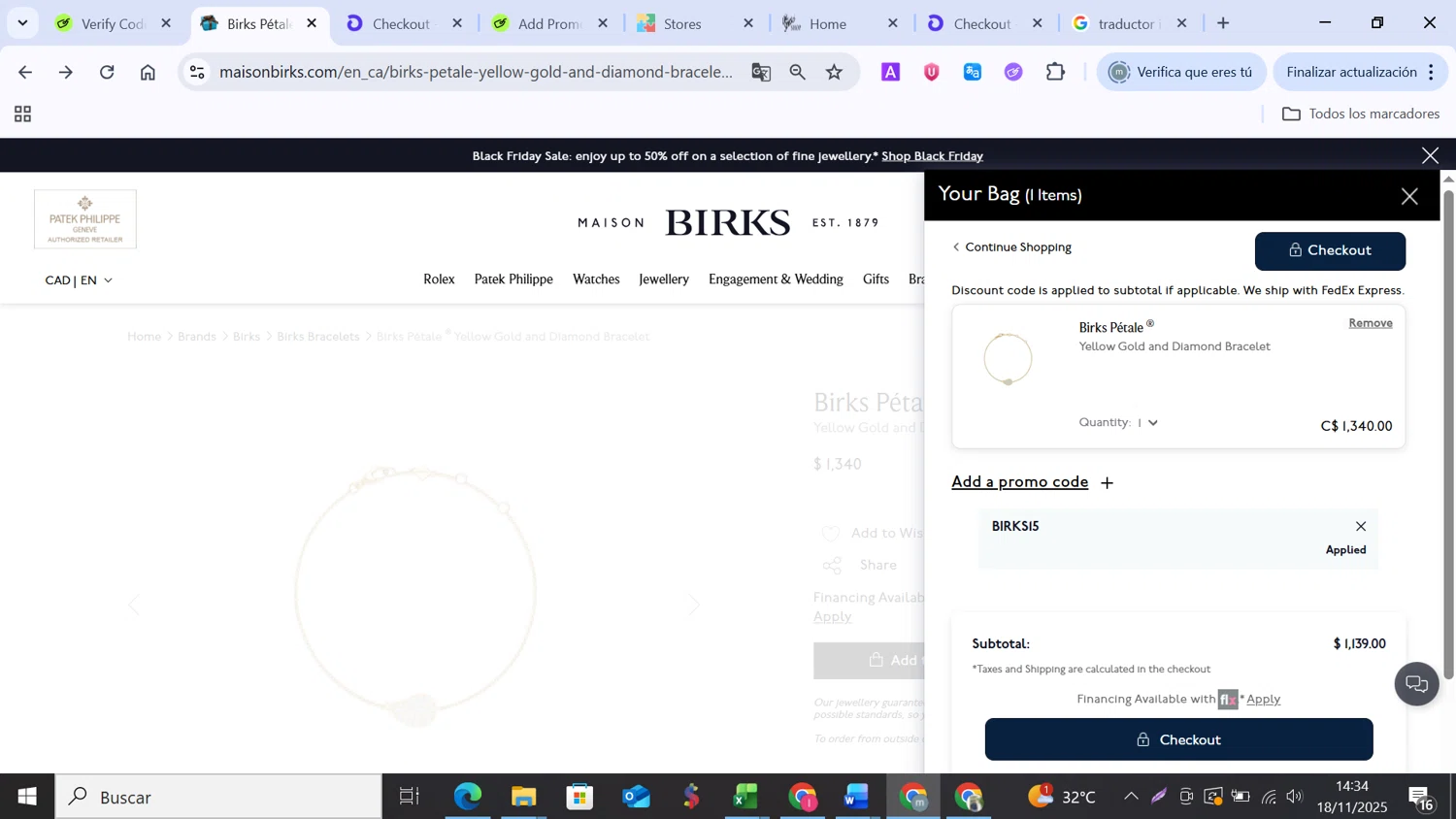Image resolution: width=1456 pixels, height=819 pixels.
Task: Open the Todos los marcadores folder
Action: tap(1361, 115)
